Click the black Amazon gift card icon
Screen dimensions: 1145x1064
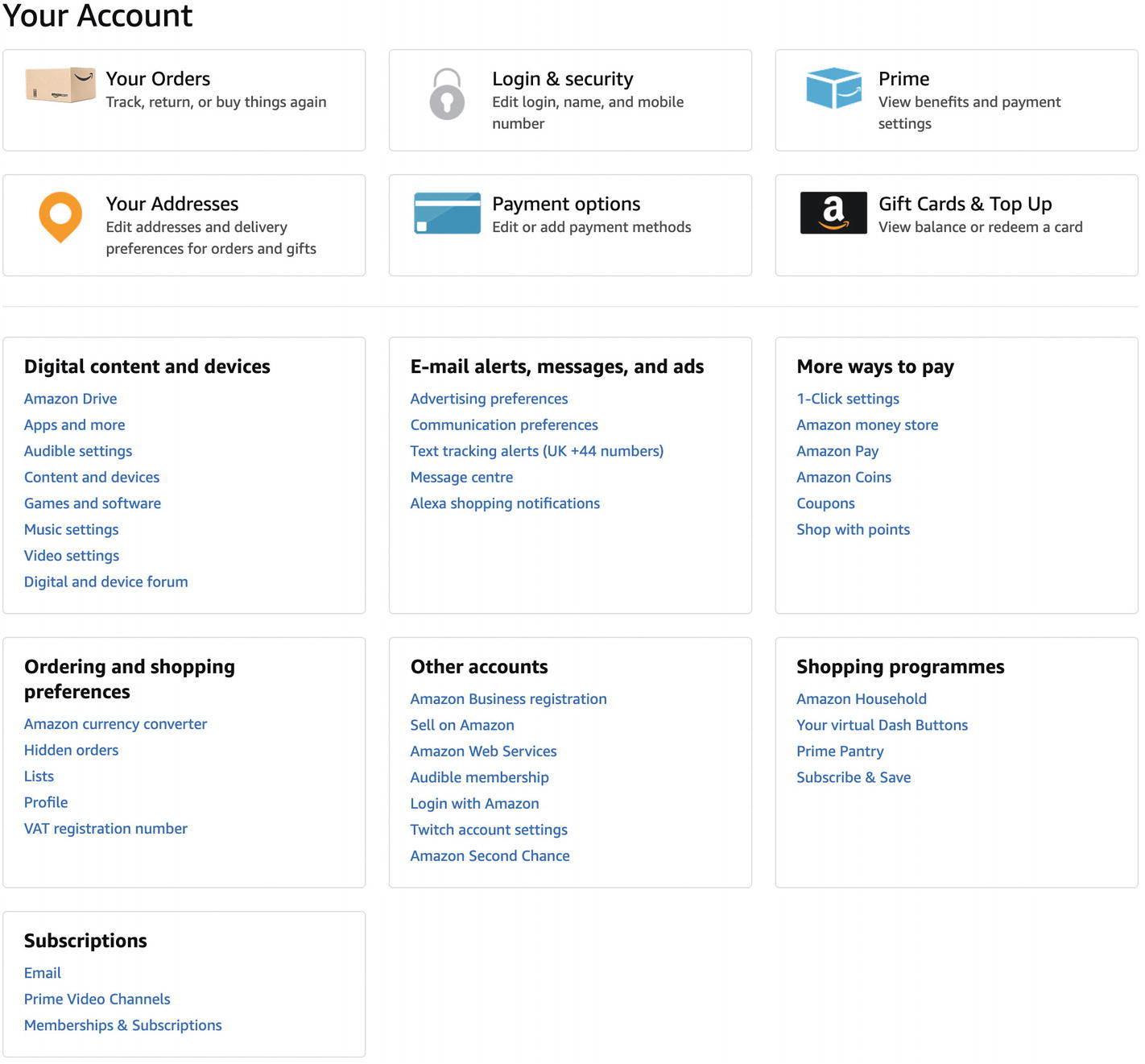click(x=833, y=213)
